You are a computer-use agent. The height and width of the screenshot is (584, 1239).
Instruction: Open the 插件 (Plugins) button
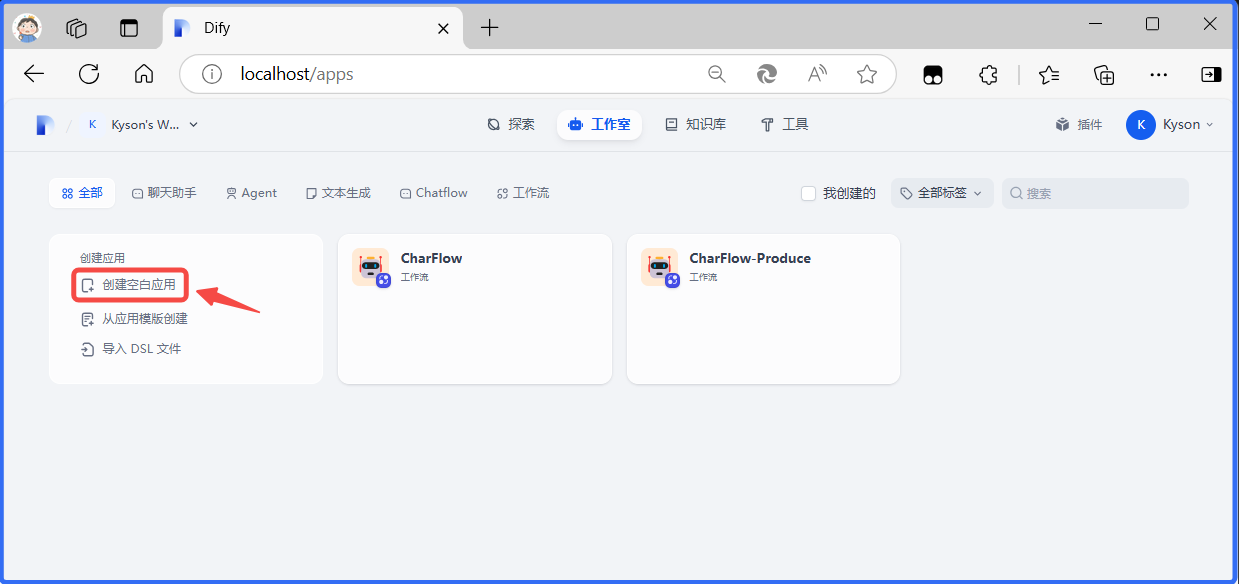tap(1079, 125)
